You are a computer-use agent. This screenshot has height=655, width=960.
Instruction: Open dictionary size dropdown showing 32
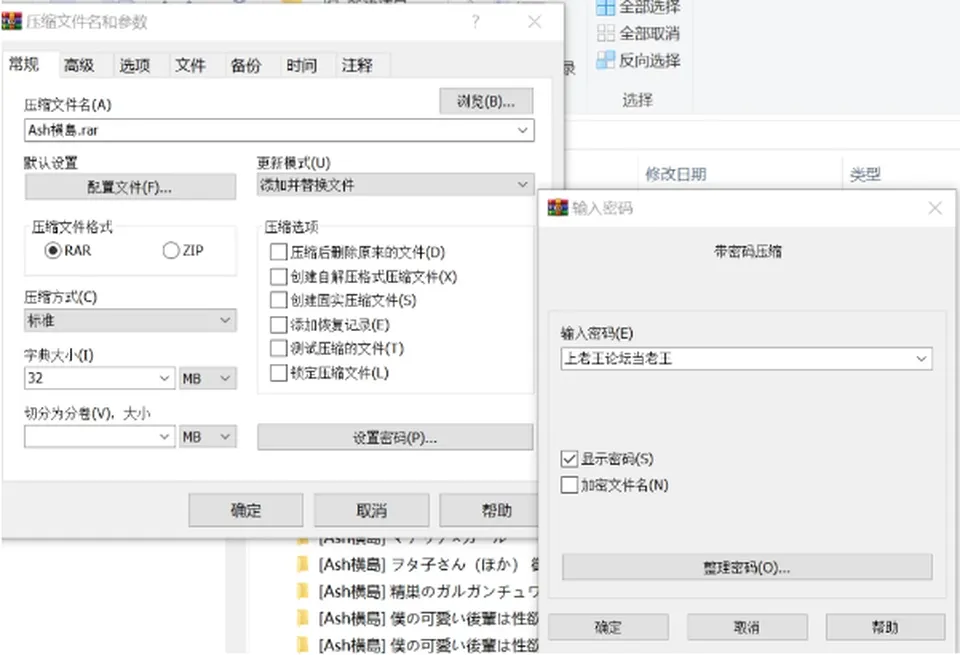pos(164,378)
